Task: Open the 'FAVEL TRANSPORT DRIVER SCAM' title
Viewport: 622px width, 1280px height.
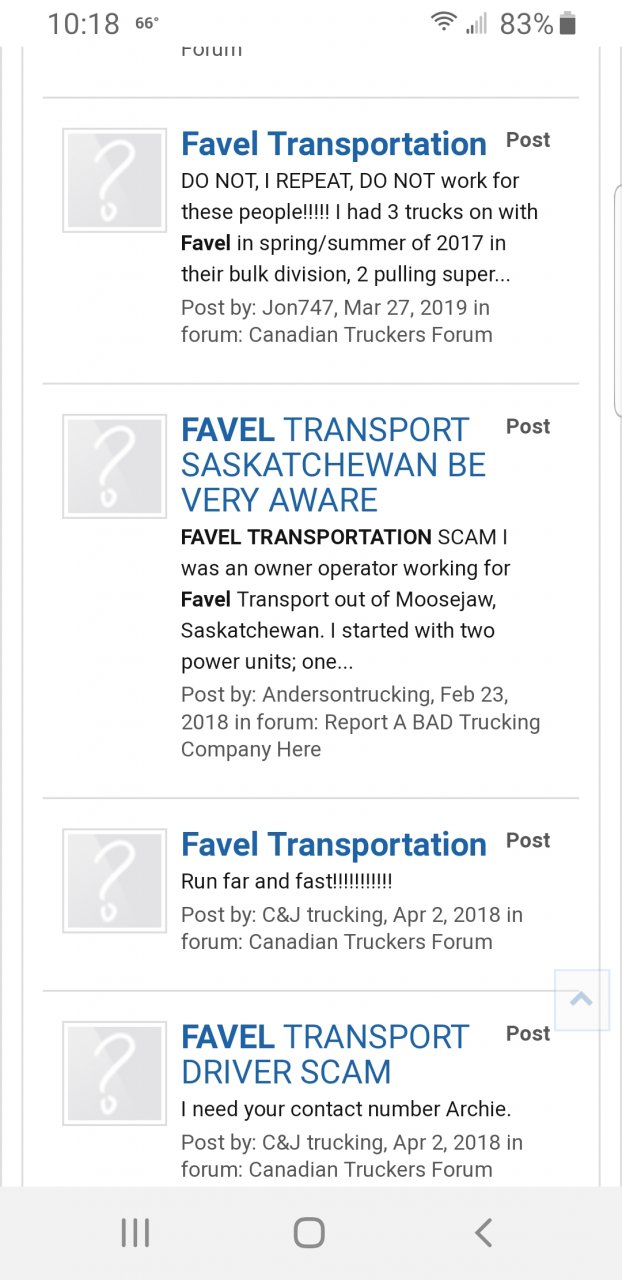Action: (324, 1054)
